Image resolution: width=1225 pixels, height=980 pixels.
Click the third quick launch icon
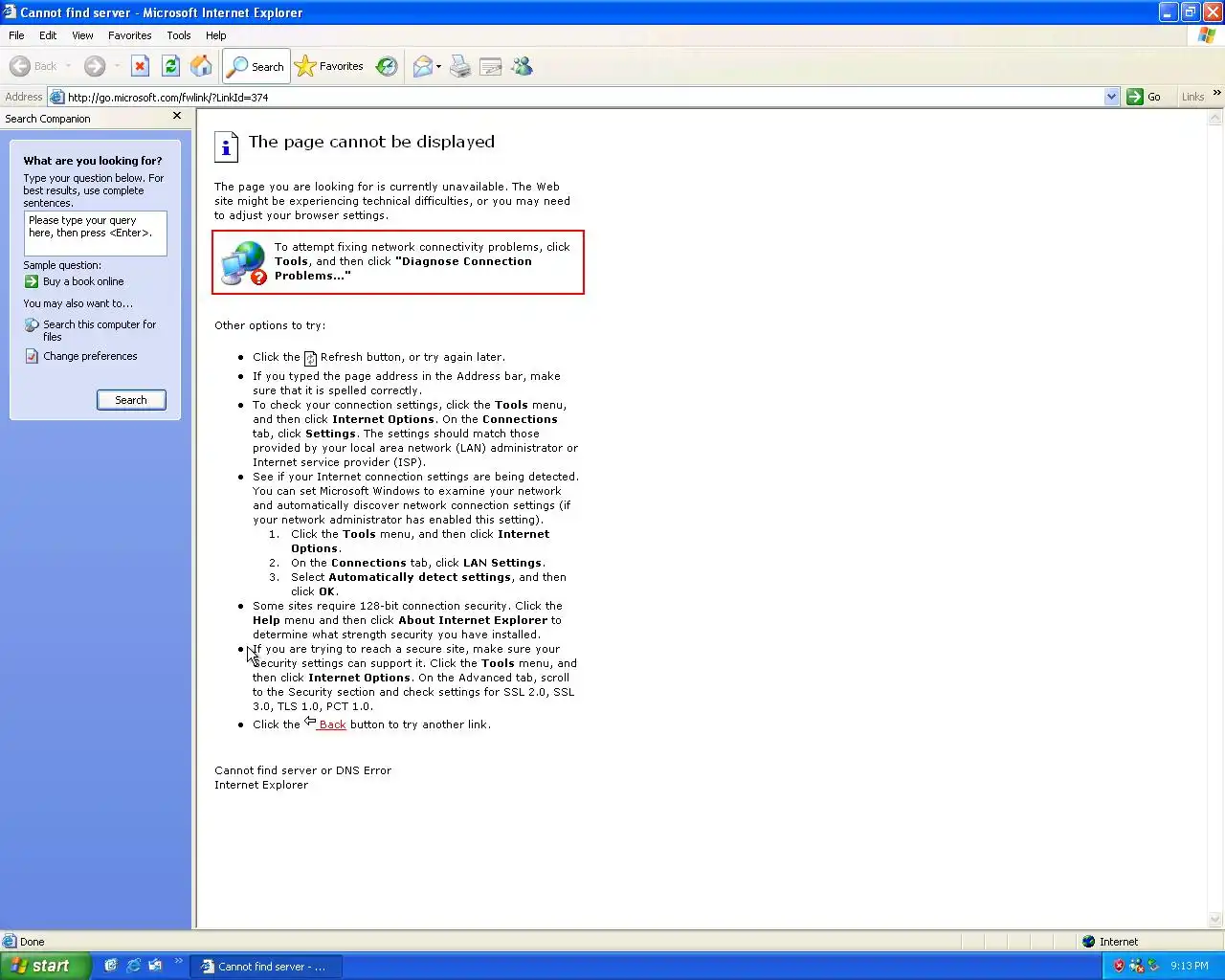155,966
